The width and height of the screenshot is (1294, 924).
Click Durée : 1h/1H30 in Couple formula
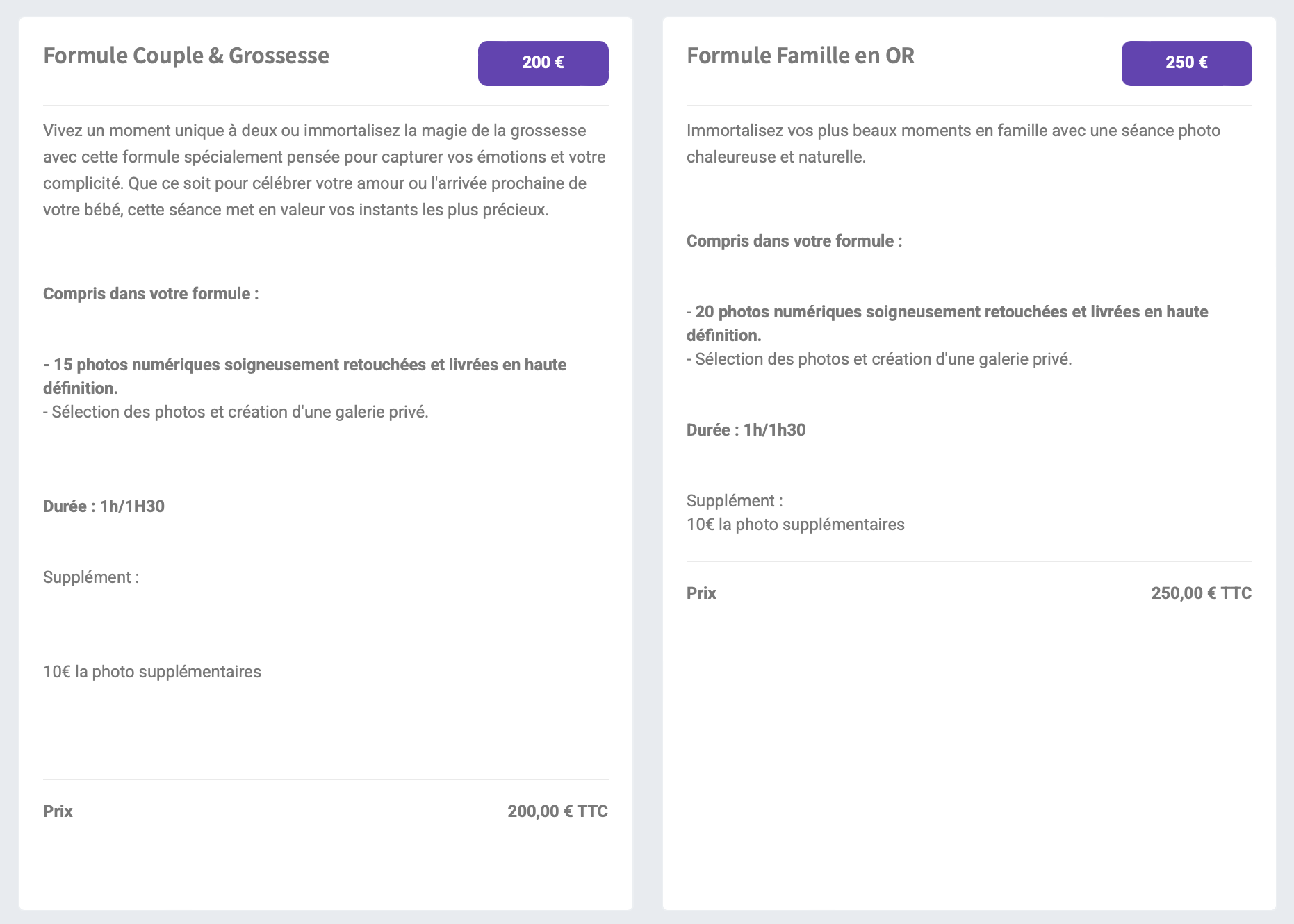click(104, 506)
